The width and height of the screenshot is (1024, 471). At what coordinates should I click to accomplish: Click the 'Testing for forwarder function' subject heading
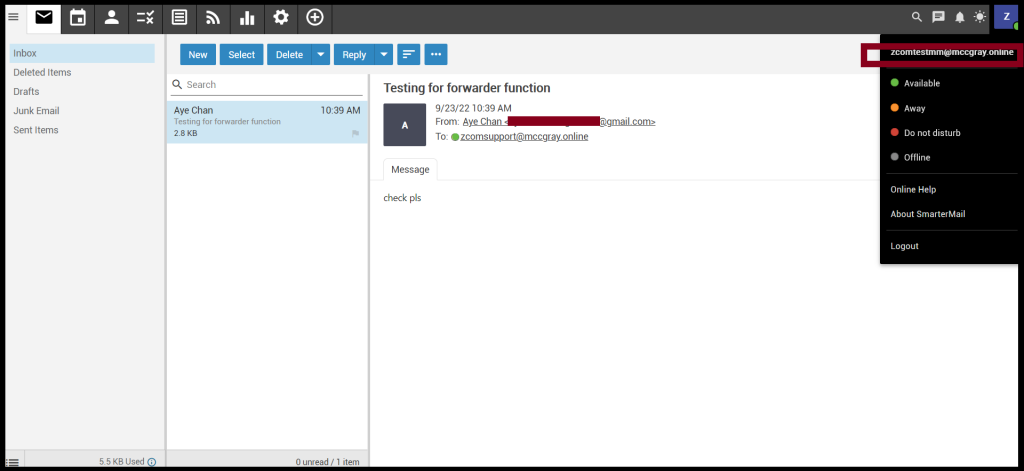pyautogui.click(x=467, y=88)
